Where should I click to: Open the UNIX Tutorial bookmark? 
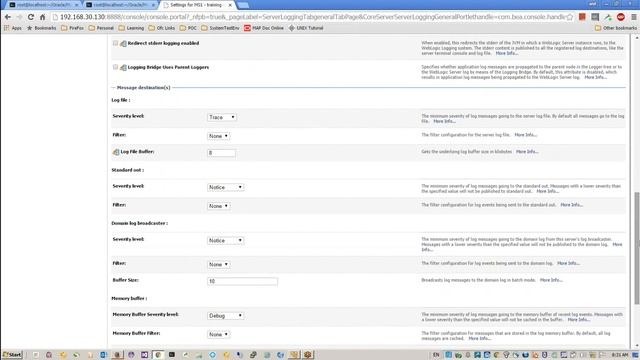306,28
